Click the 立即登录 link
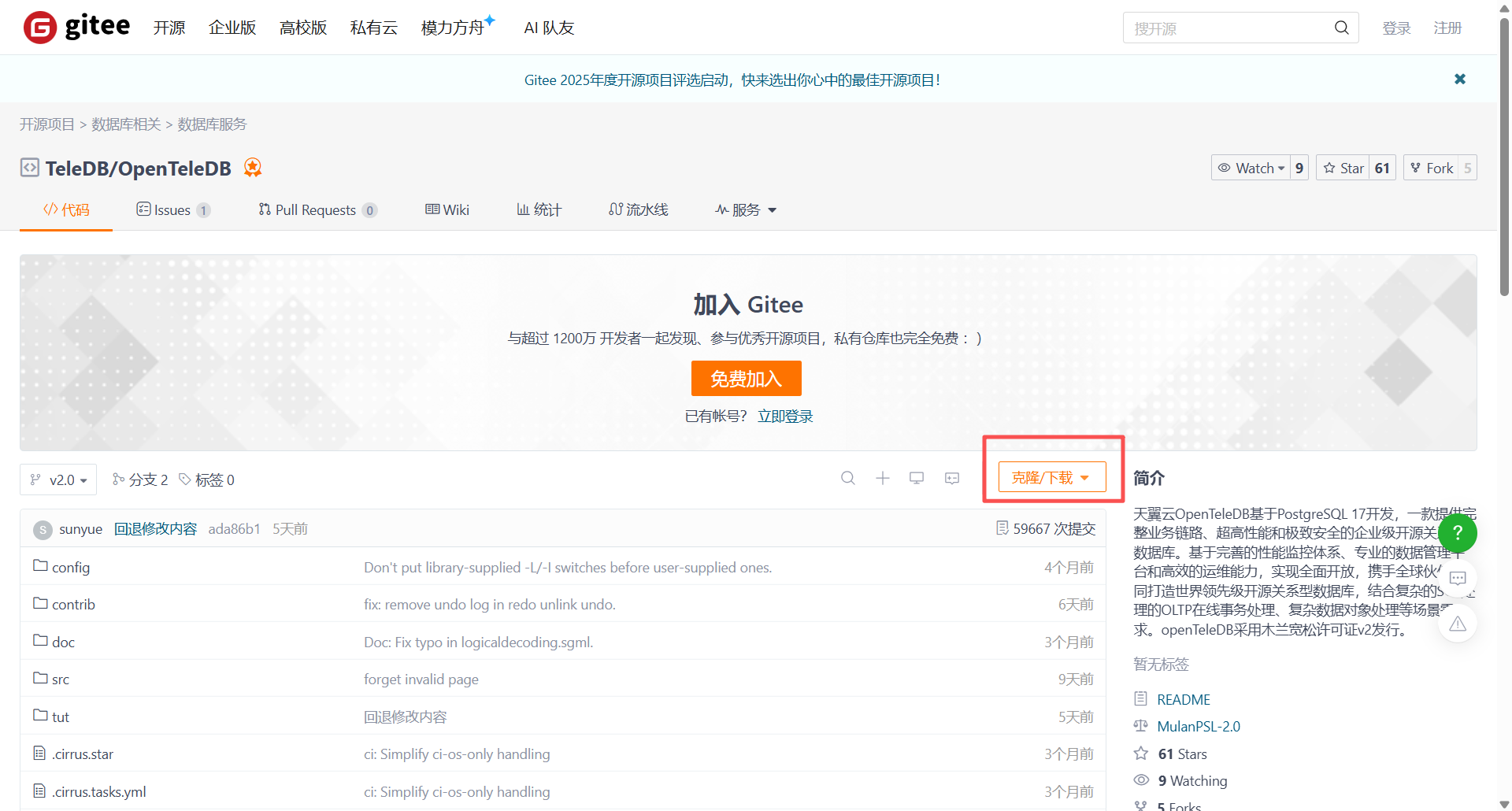1512x811 pixels. (x=785, y=416)
